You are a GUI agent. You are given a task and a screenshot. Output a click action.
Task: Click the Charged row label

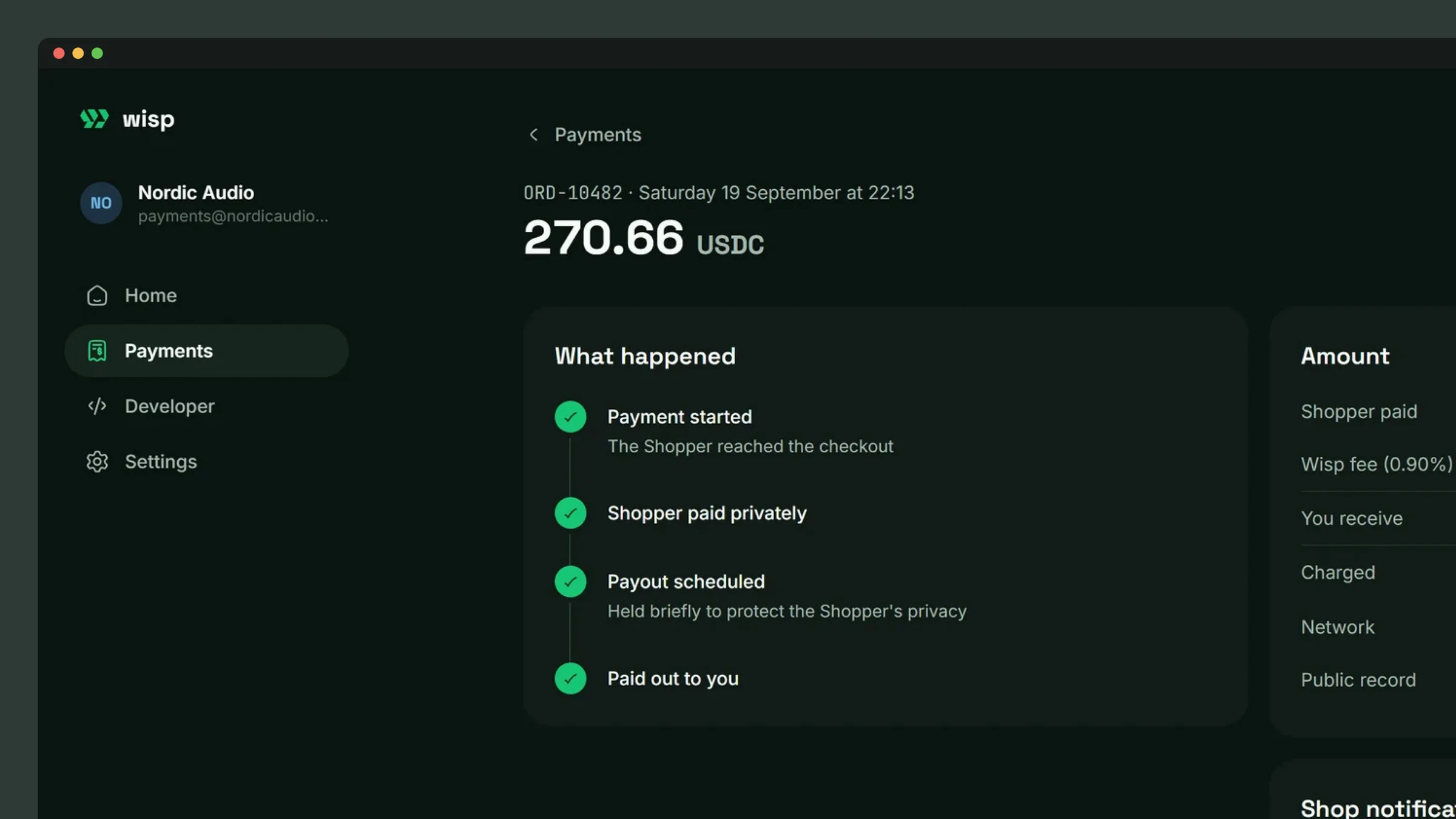coord(1338,573)
